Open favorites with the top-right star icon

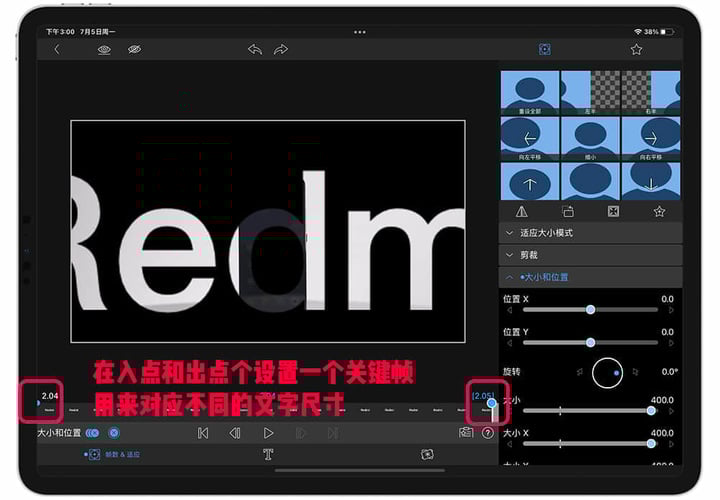tap(636, 50)
